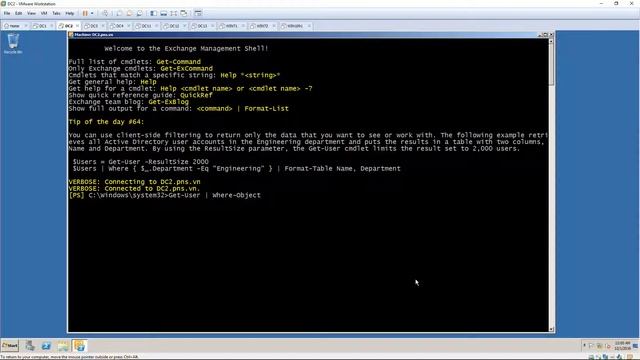640x360 pixels.
Task: Switch to the DC12 tab
Action: click(x=173, y=26)
